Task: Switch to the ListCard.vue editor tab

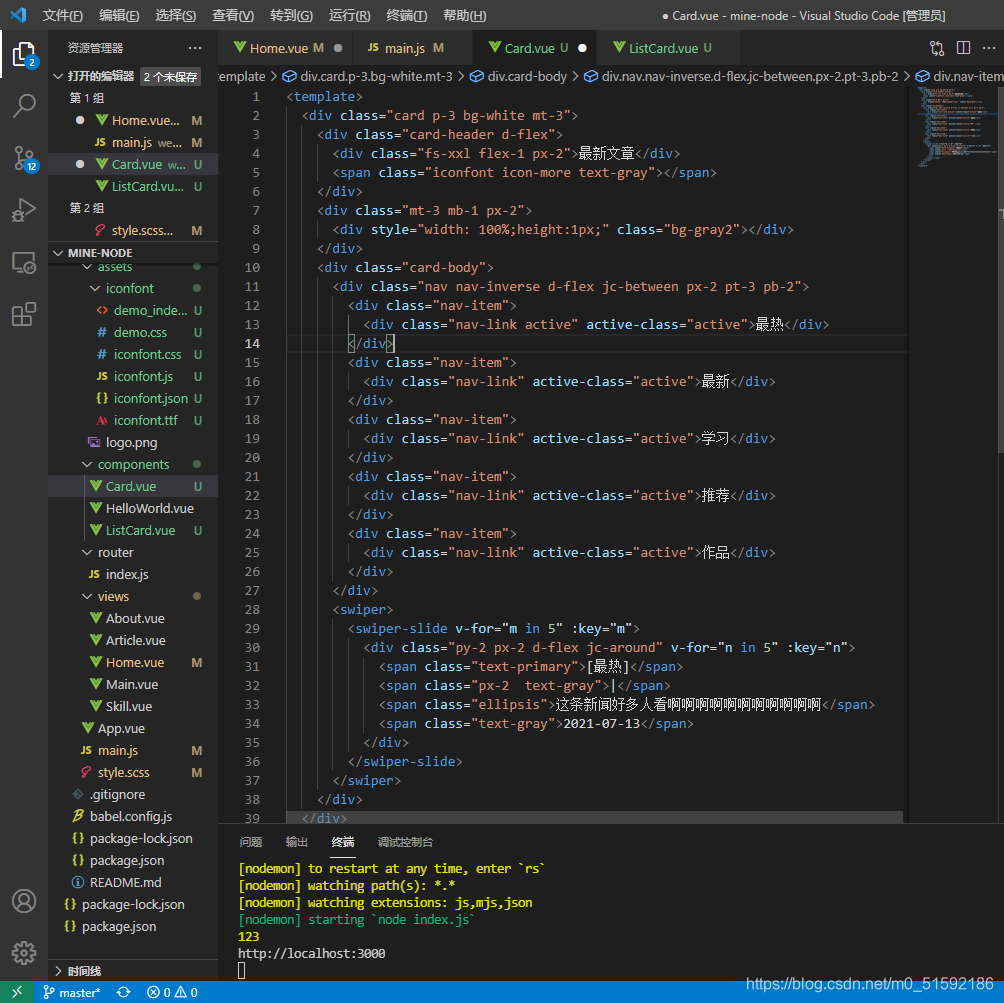Action: pyautogui.click(x=663, y=48)
